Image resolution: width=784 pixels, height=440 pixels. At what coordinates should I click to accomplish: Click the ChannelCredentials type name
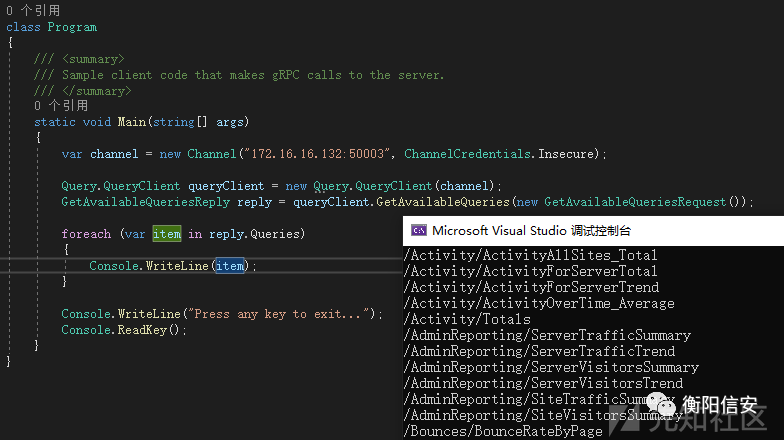coord(468,154)
